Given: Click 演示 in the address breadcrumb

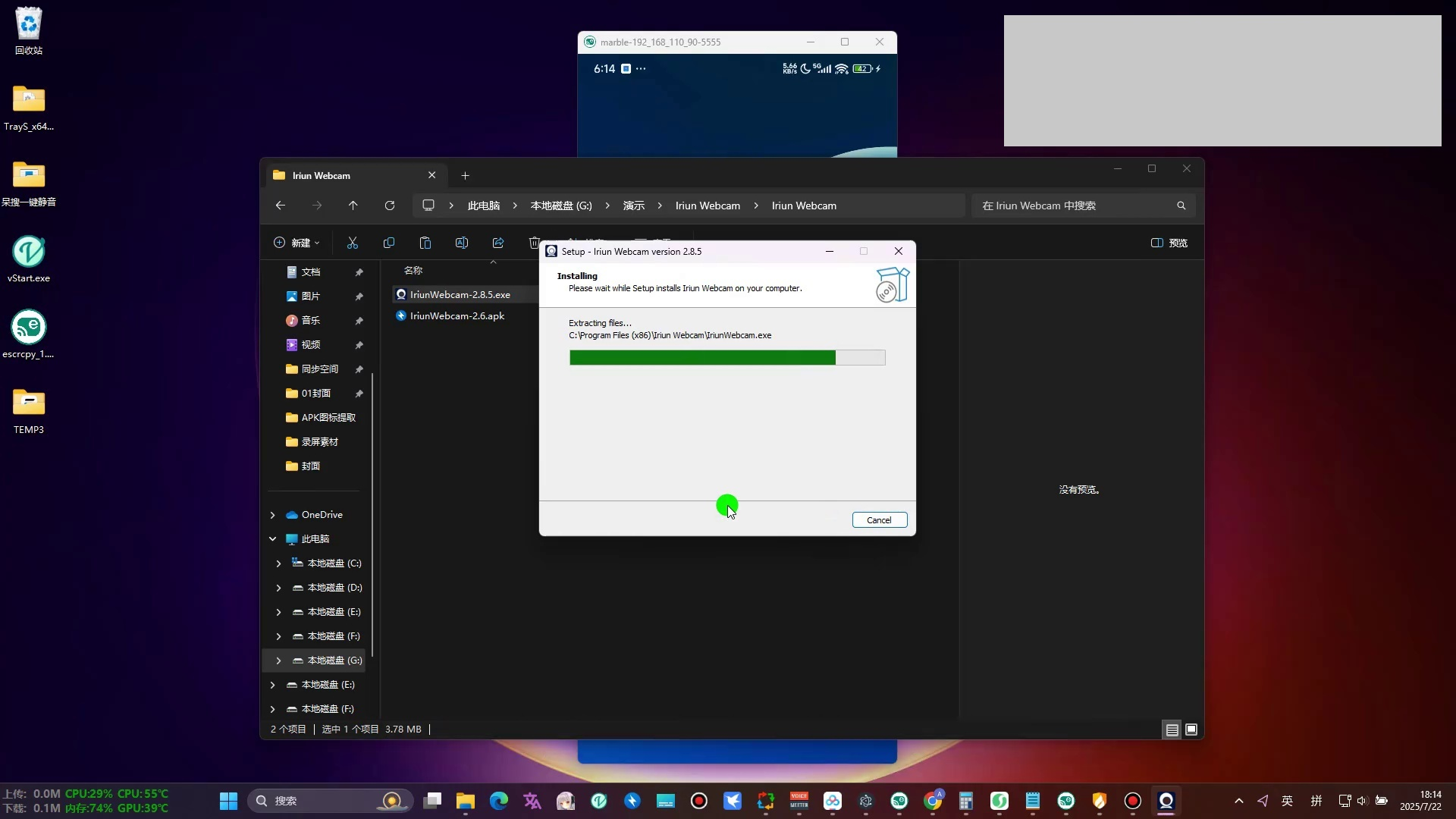Looking at the screenshot, I should tap(634, 206).
